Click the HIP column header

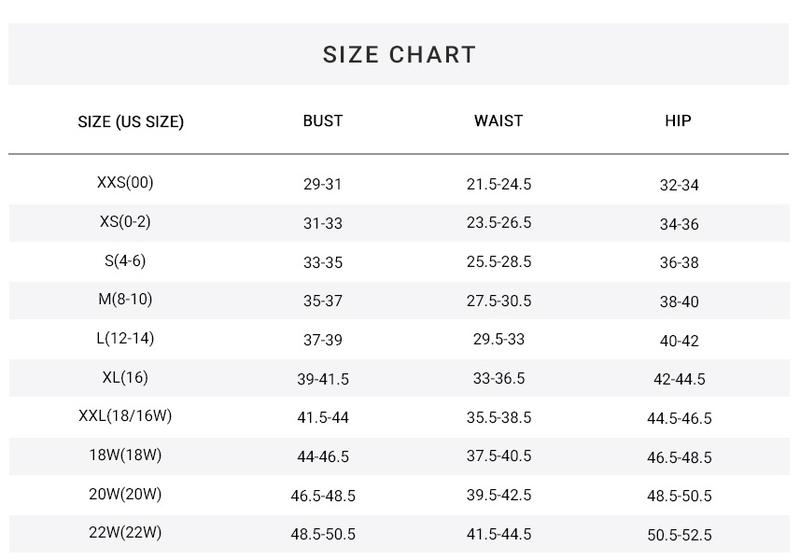[x=678, y=121]
